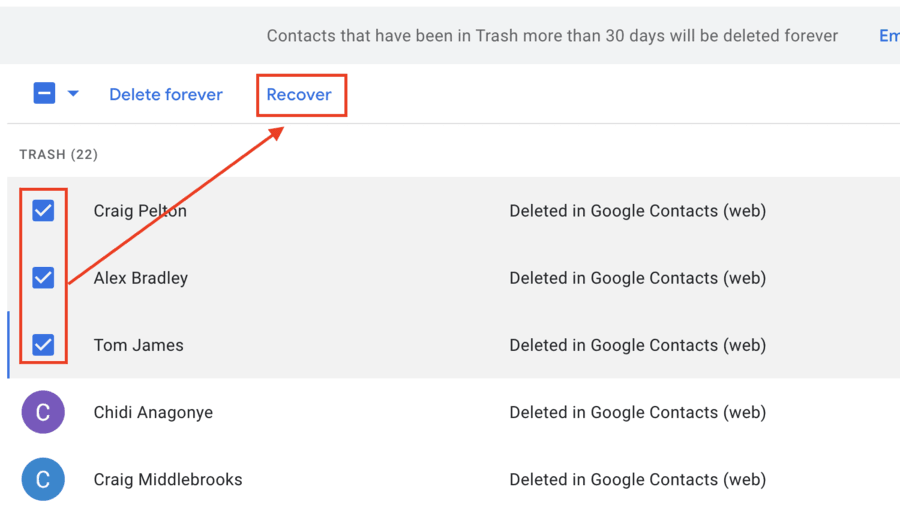
Task: Select the Craig Middlebrooks contact name
Action: tap(168, 479)
